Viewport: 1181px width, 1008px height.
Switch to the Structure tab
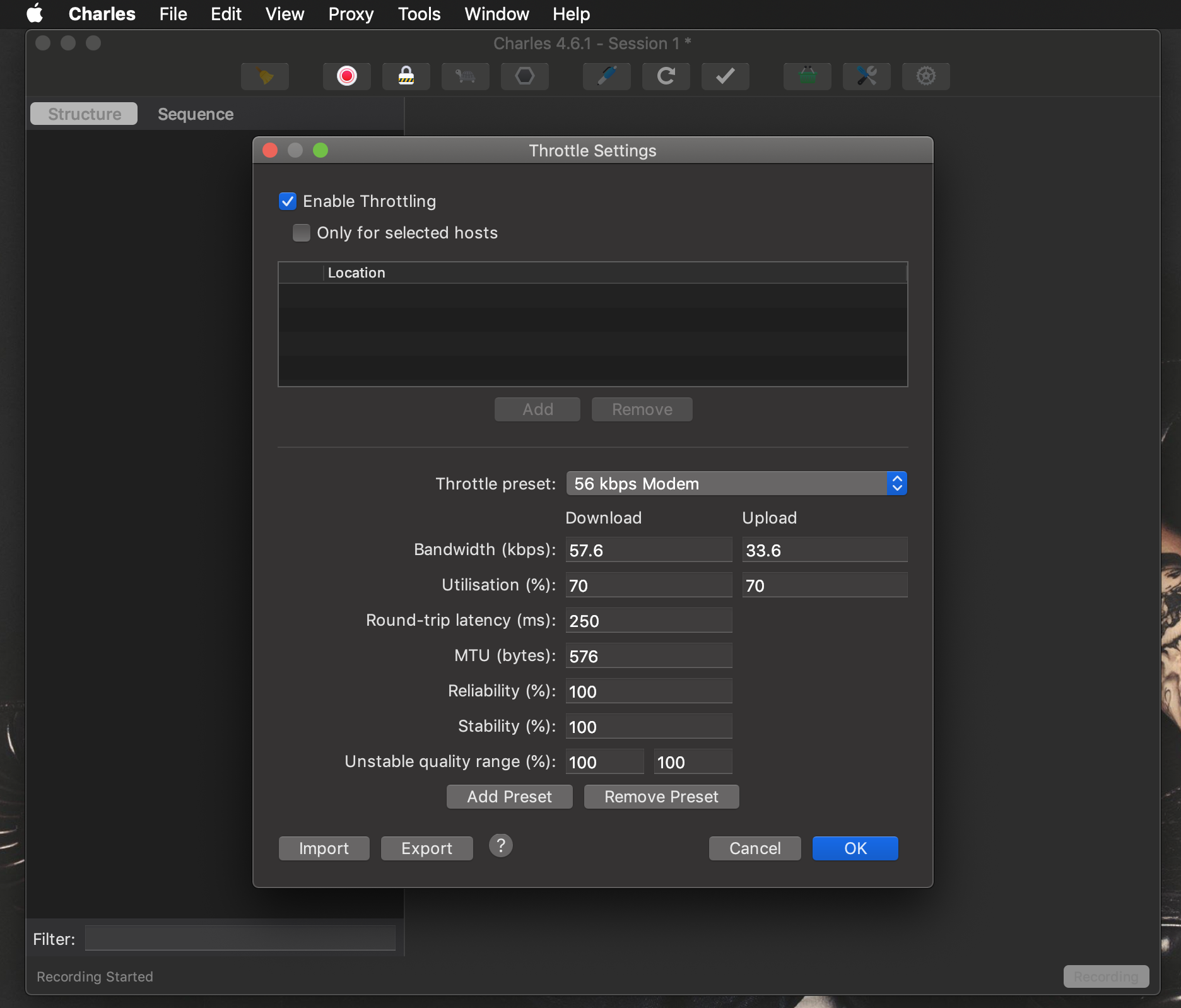click(x=83, y=114)
